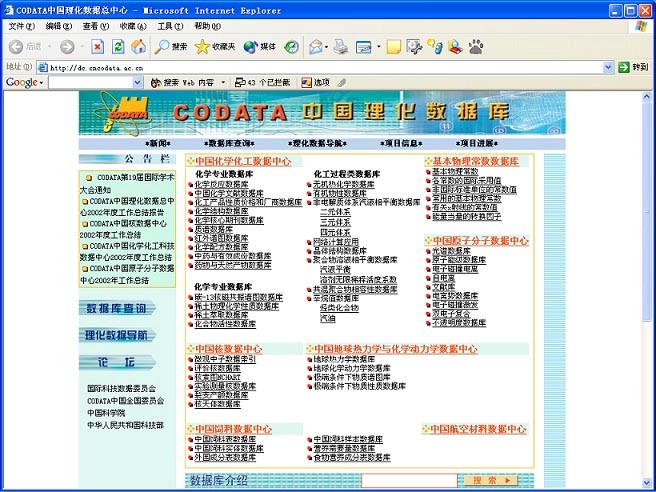
Task: Click the 数据库查询 sidebar button
Action: click(x=117, y=309)
